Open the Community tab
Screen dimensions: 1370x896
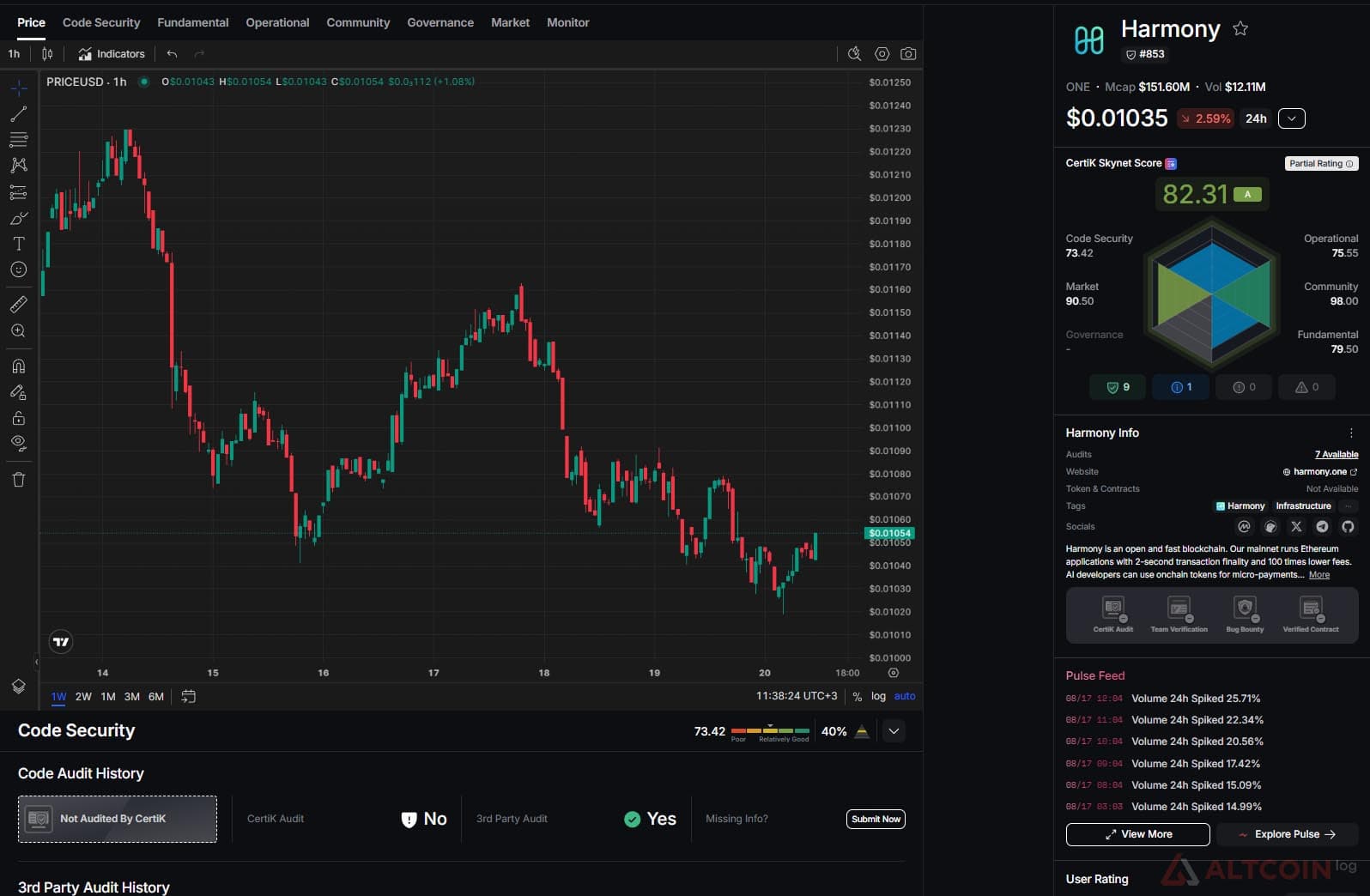pyautogui.click(x=358, y=22)
